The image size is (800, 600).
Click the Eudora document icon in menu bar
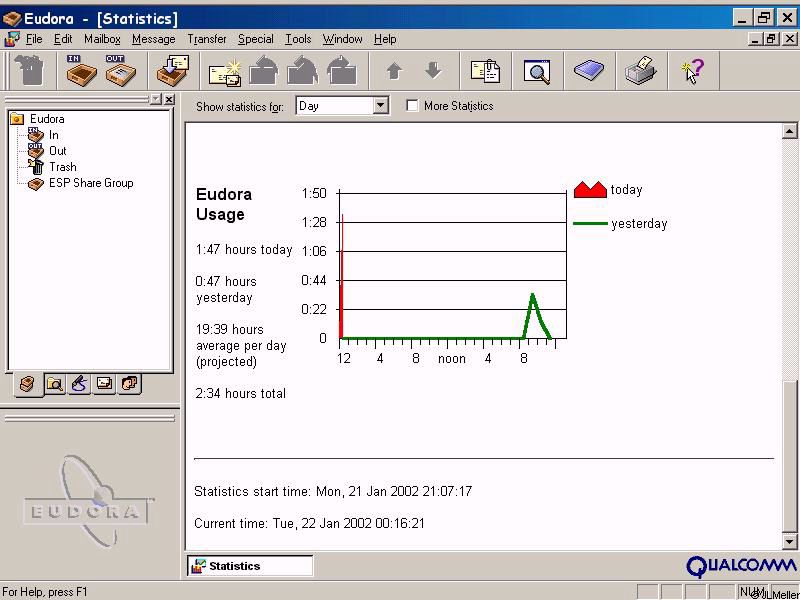(12, 39)
